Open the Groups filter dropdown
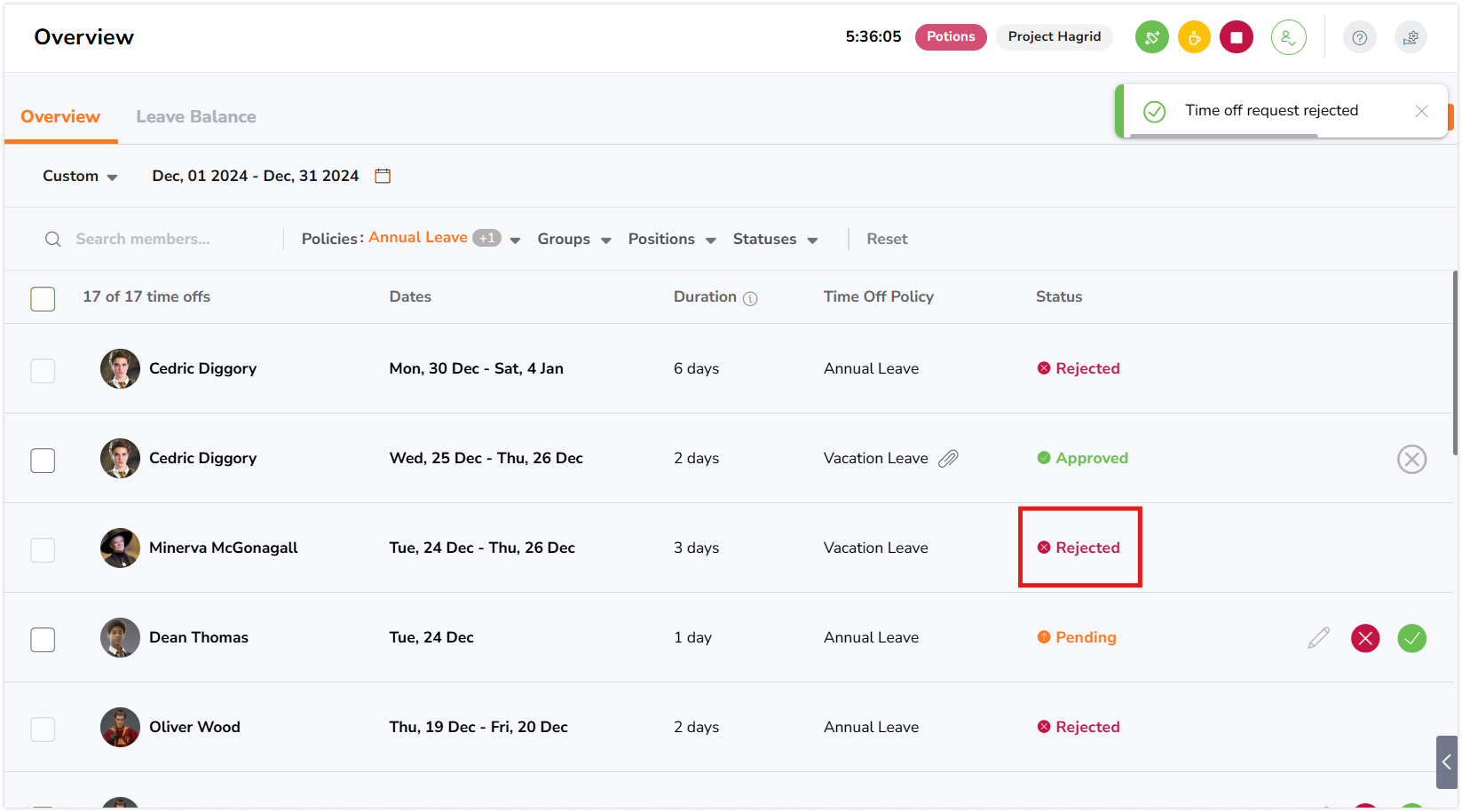The width and height of the screenshot is (1462, 812). [573, 239]
